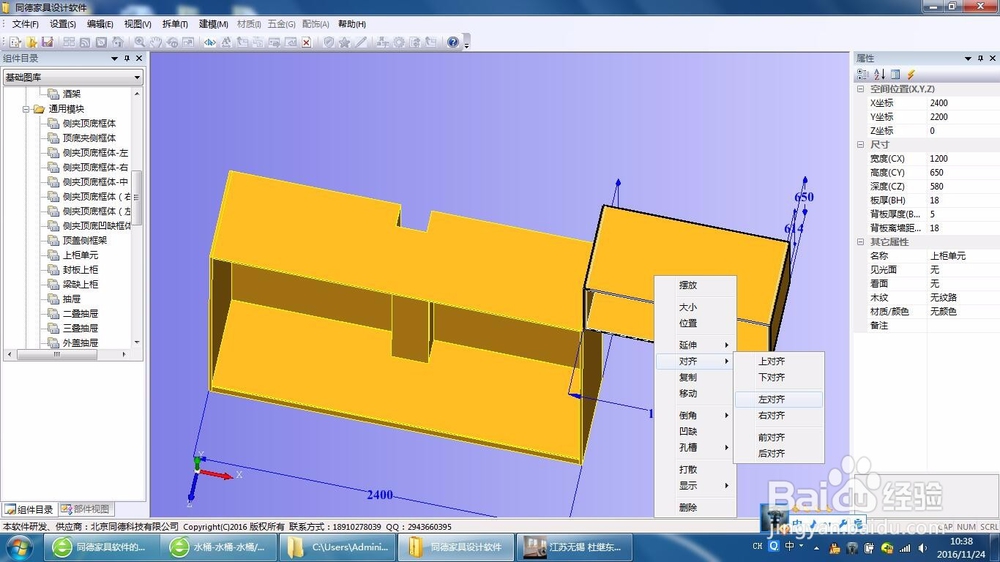This screenshot has height=562, width=1000.
Task: Expand the 延伸 submenu in context menu
Action: coord(696,345)
